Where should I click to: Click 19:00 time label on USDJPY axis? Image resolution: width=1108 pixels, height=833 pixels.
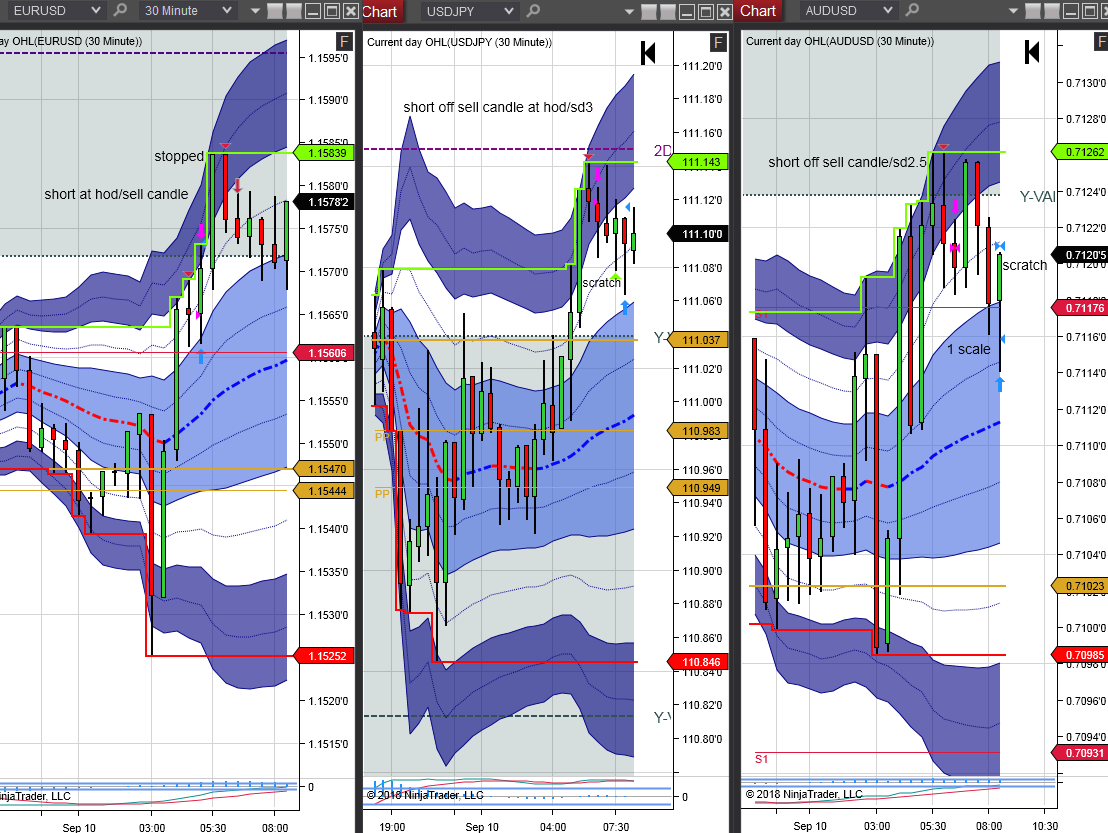pyautogui.click(x=392, y=827)
